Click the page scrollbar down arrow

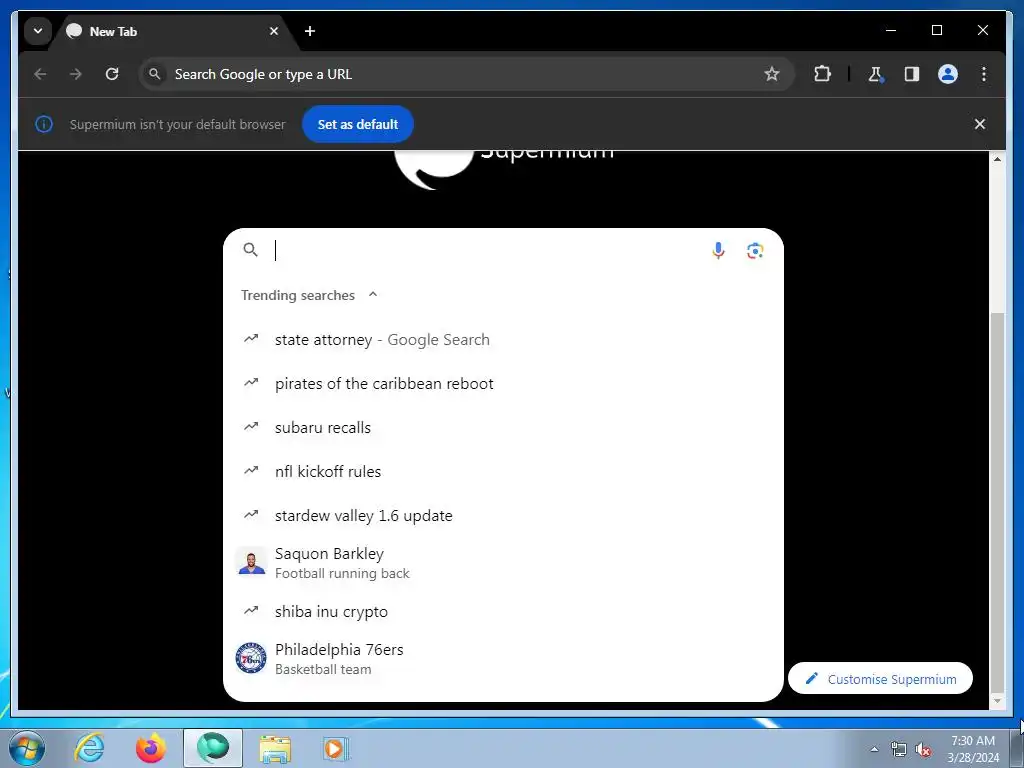pyautogui.click(x=997, y=701)
